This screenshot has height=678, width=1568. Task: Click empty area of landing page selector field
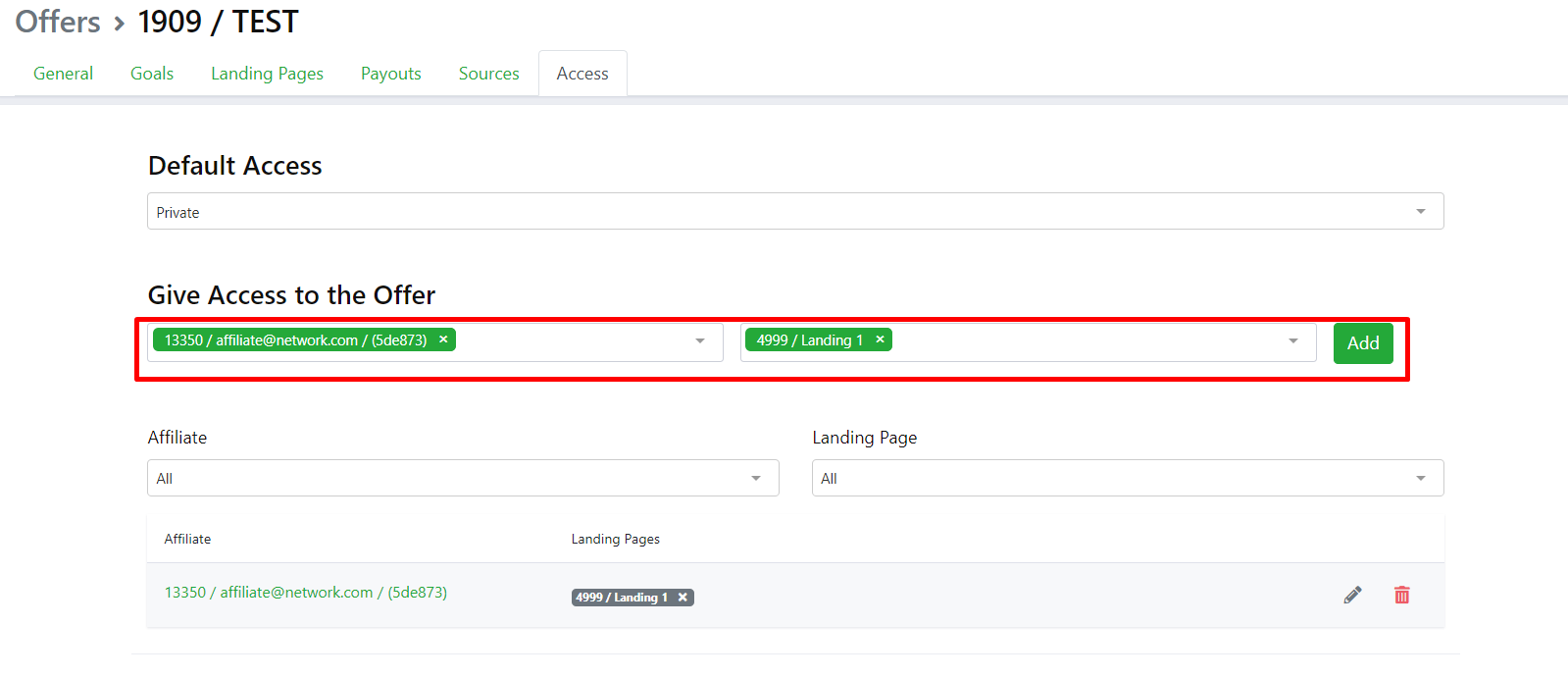(1079, 341)
